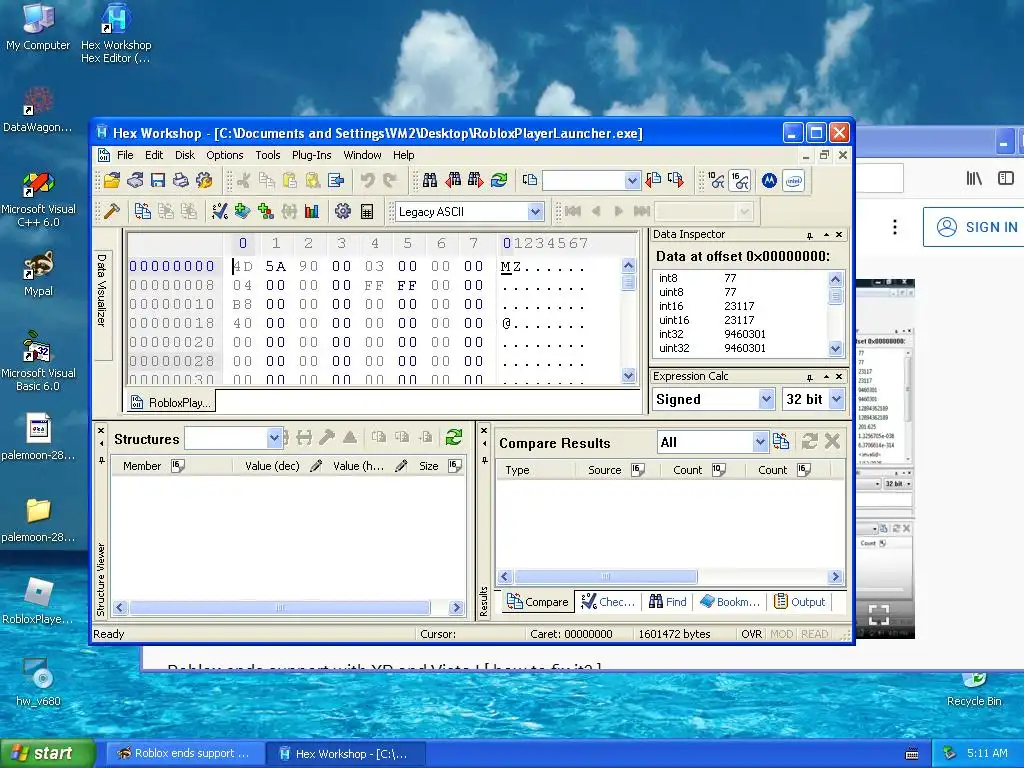Click the hammer tools icon
Screen dimensions: 1024x768
pos(112,211)
